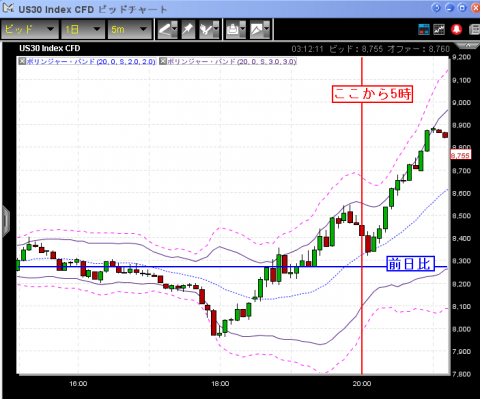Open the 5m timeframe dropdown
480x399 pixels.
pos(129,29)
